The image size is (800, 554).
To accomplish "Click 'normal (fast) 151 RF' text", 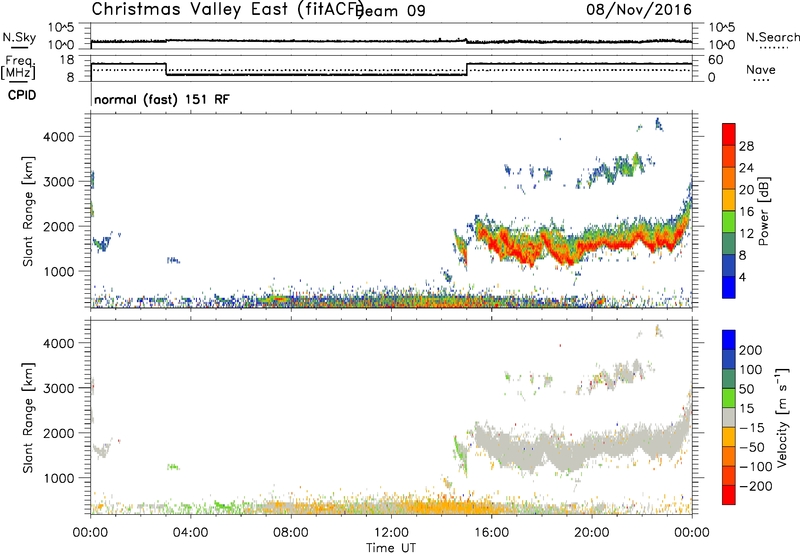I will pos(162,99).
